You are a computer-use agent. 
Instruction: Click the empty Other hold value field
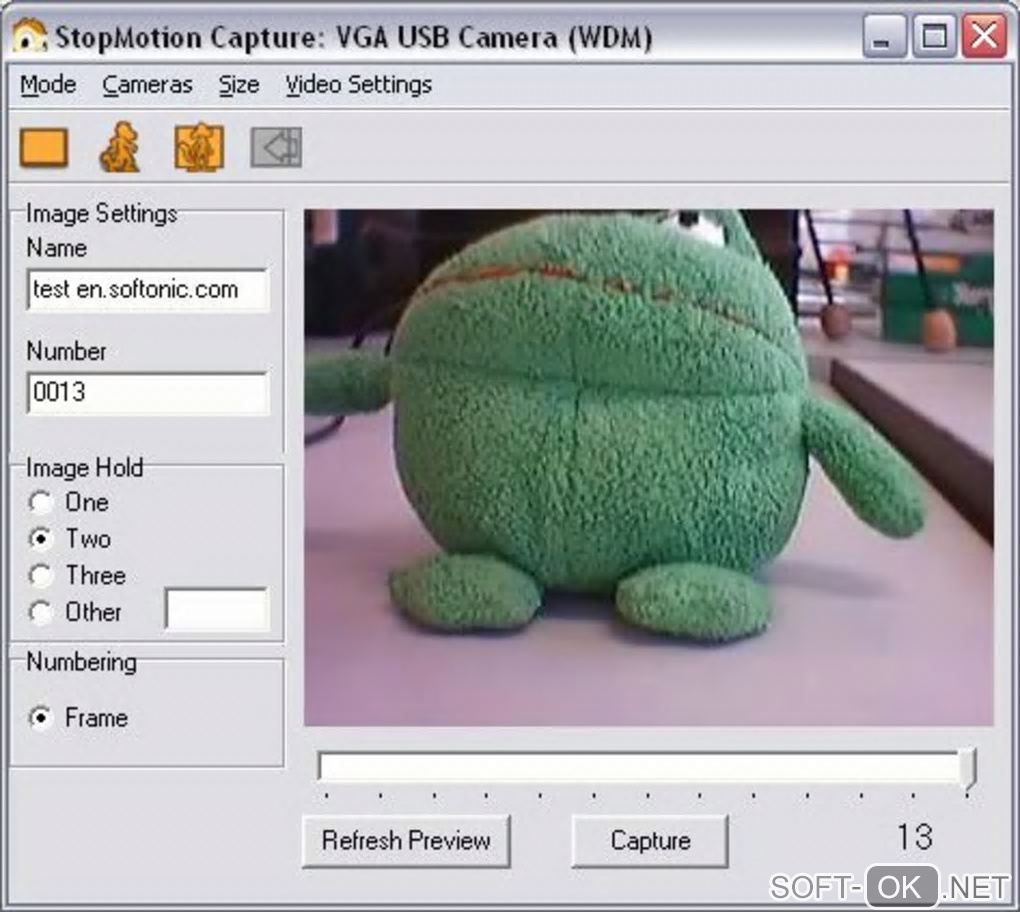(217, 609)
